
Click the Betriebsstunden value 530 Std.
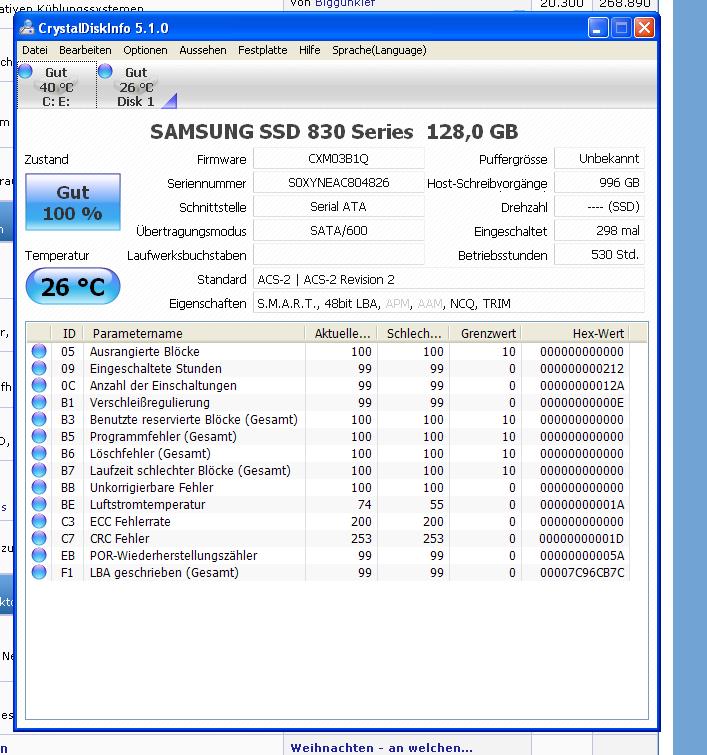(x=600, y=255)
